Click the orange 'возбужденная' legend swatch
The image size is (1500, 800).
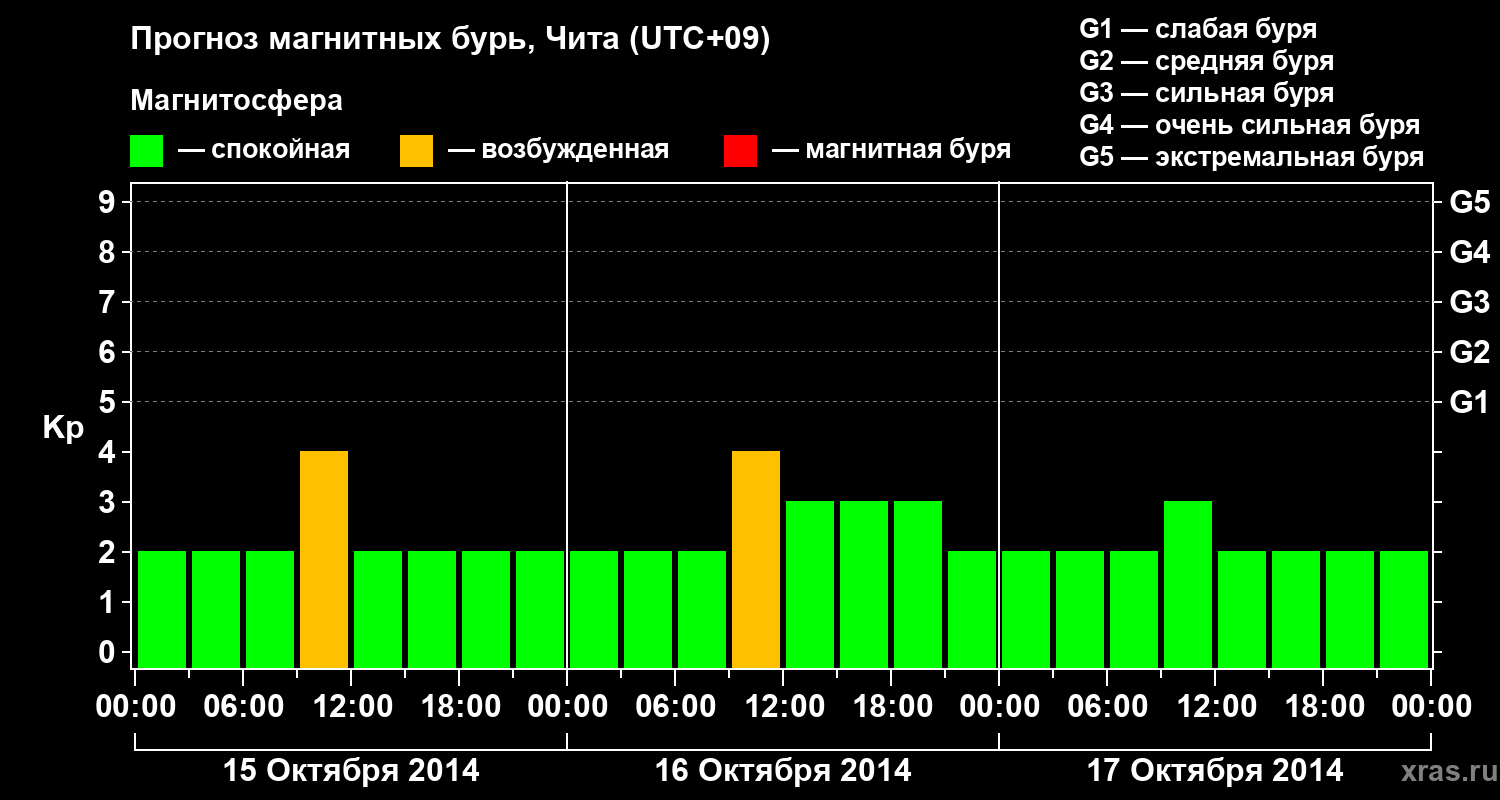tap(416, 151)
